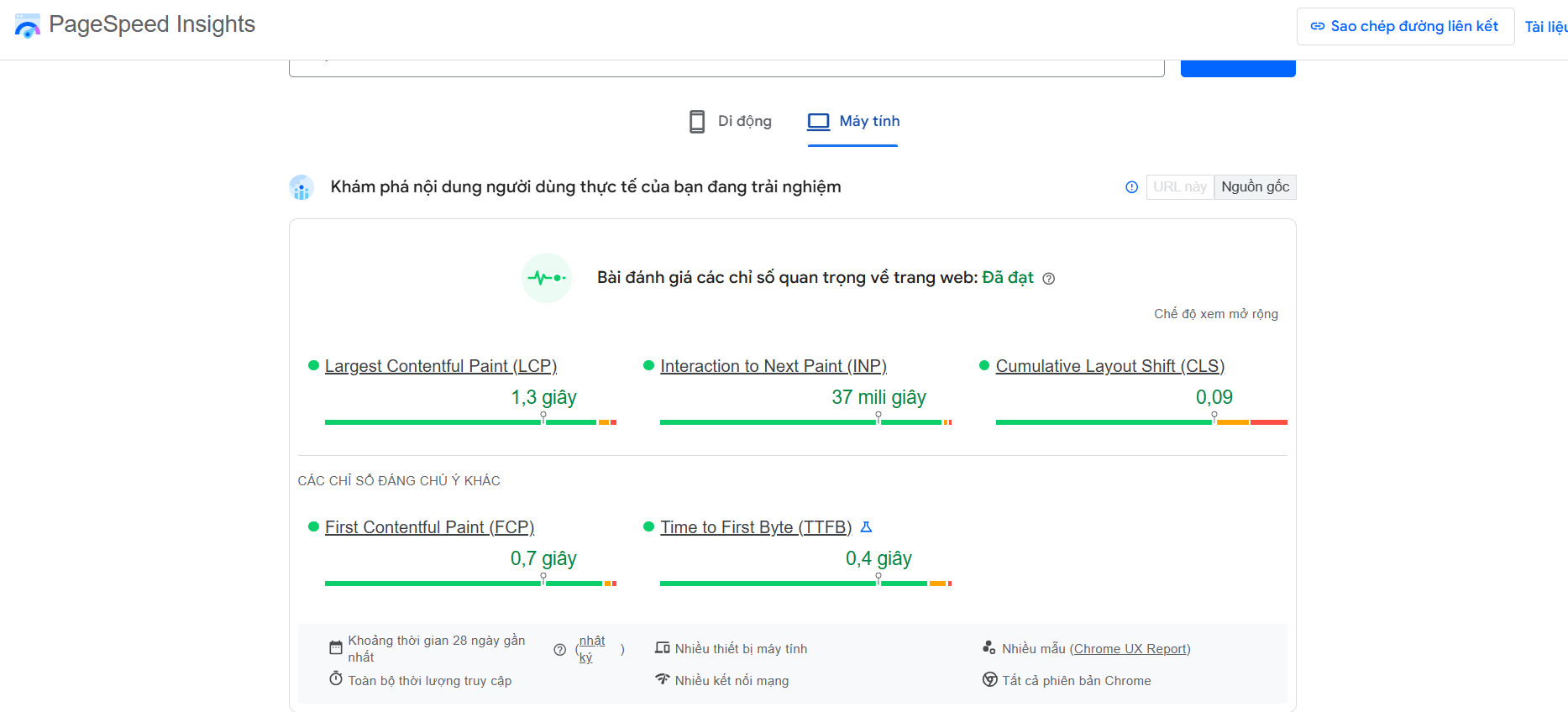Click the CLS distribution bar
1568x712 pixels.
click(1141, 422)
